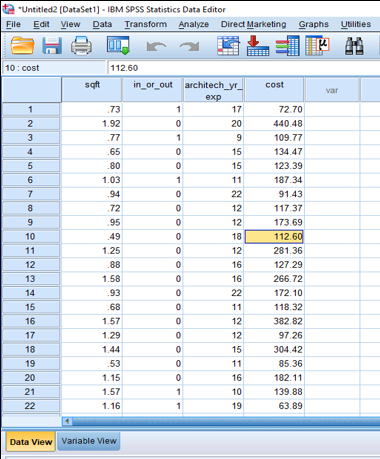The height and width of the screenshot is (459, 380).
Task: Click cost cell 85.36
Action: (274, 363)
